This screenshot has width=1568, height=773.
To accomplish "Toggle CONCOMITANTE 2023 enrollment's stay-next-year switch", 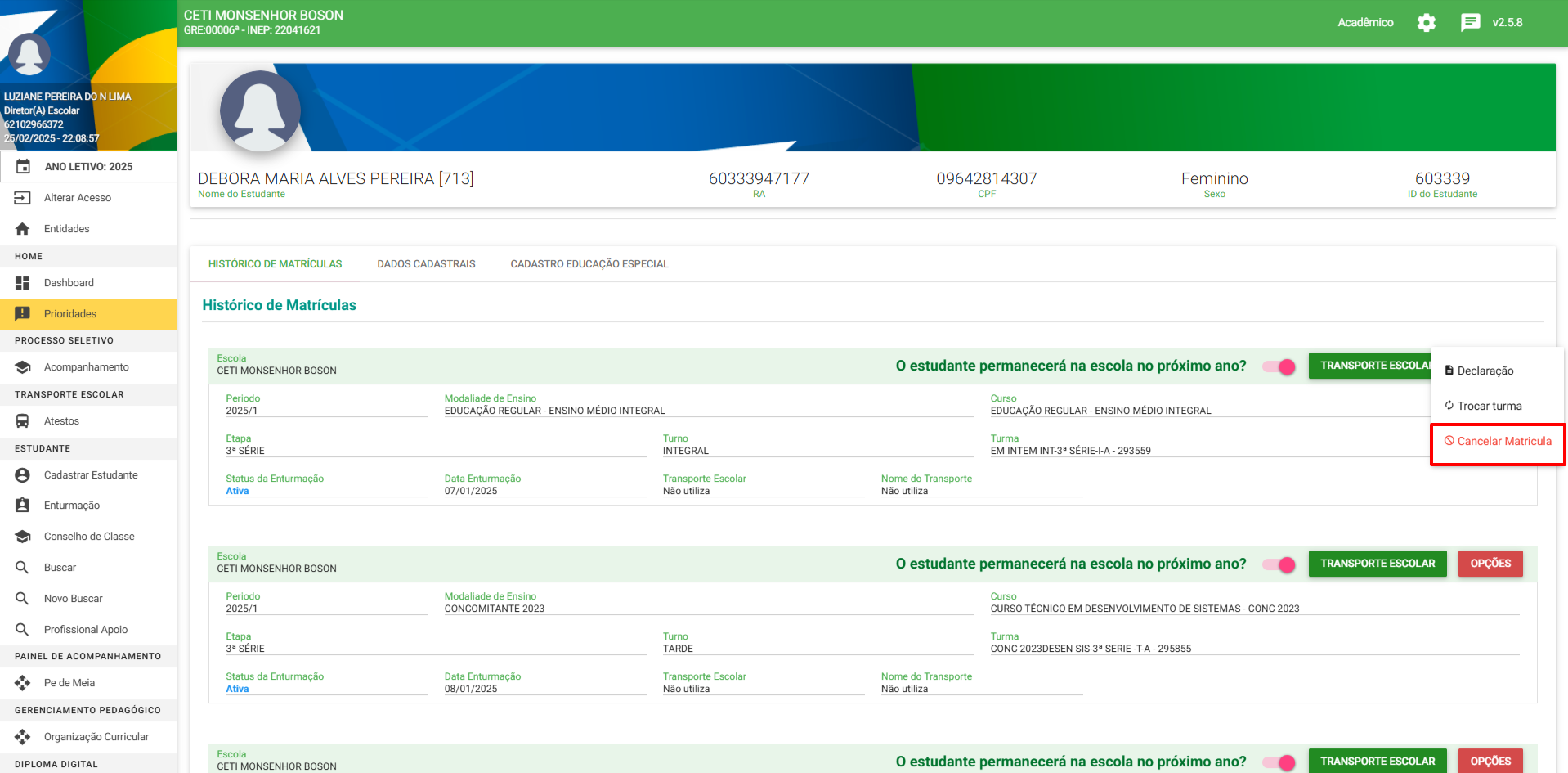I will click(x=1279, y=564).
